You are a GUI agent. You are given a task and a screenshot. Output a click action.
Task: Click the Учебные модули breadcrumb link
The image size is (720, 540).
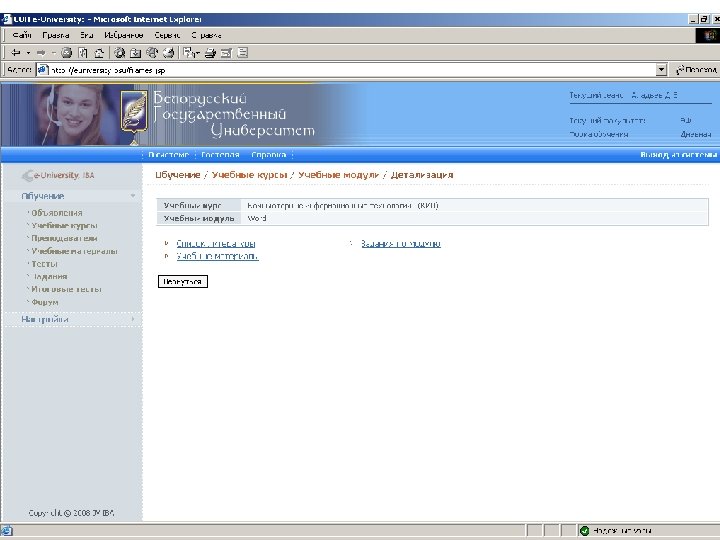[x=338, y=175]
